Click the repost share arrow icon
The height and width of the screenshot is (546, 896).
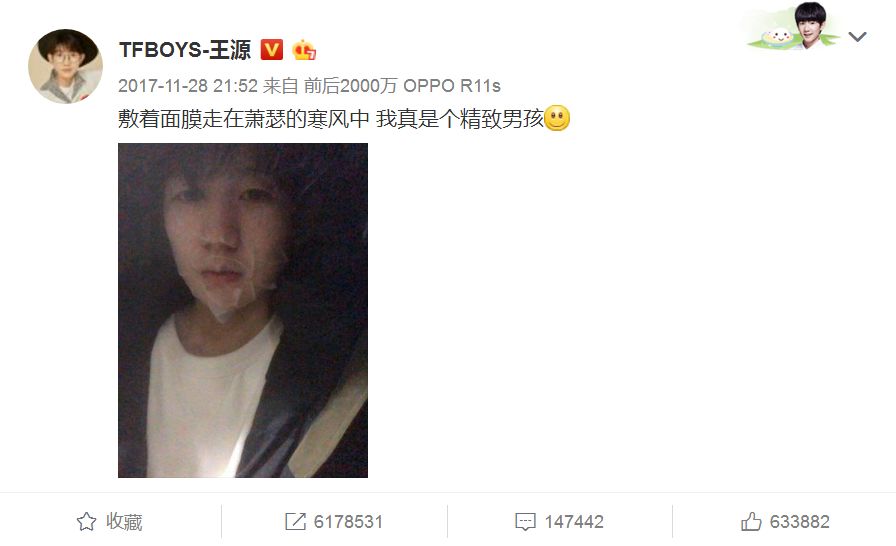[295, 521]
